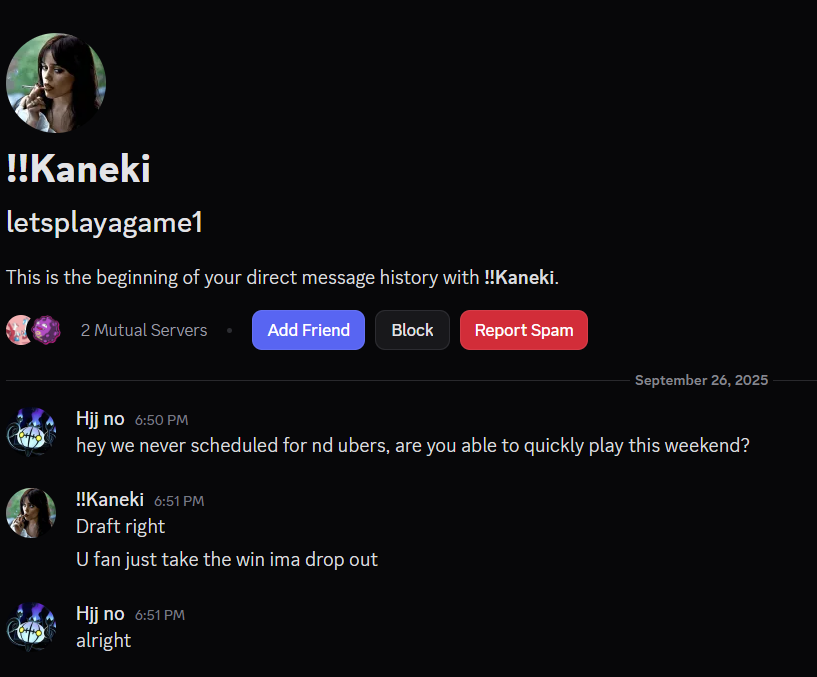Click Hjj no's avatar beside the 6:50 PM message

tap(31, 432)
